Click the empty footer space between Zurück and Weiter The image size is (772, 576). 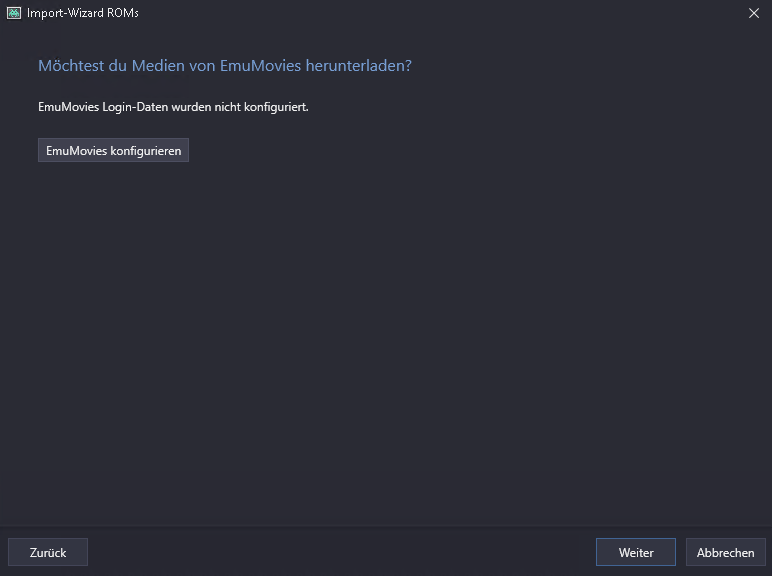click(340, 552)
